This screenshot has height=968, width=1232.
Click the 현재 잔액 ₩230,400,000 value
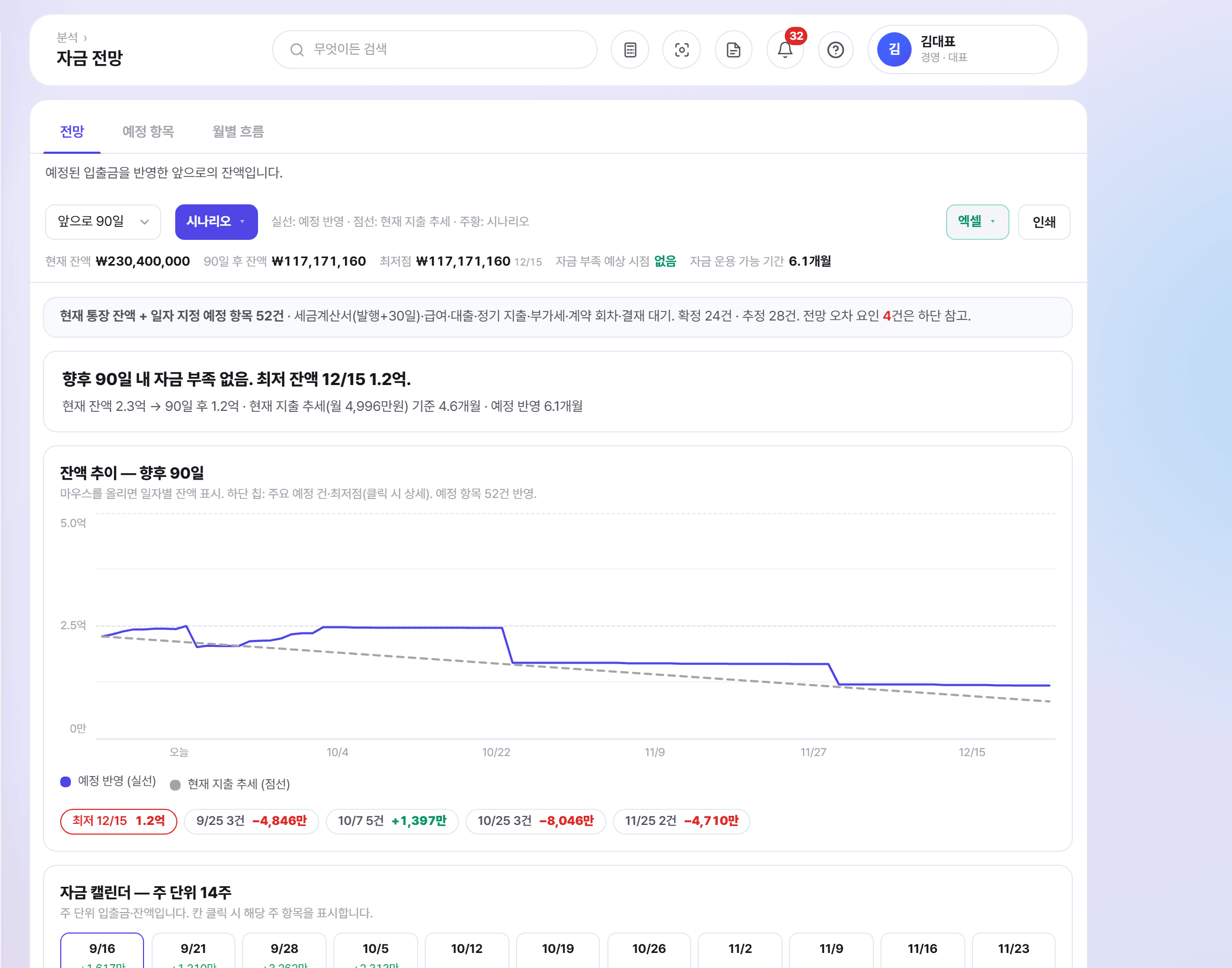click(x=143, y=261)
